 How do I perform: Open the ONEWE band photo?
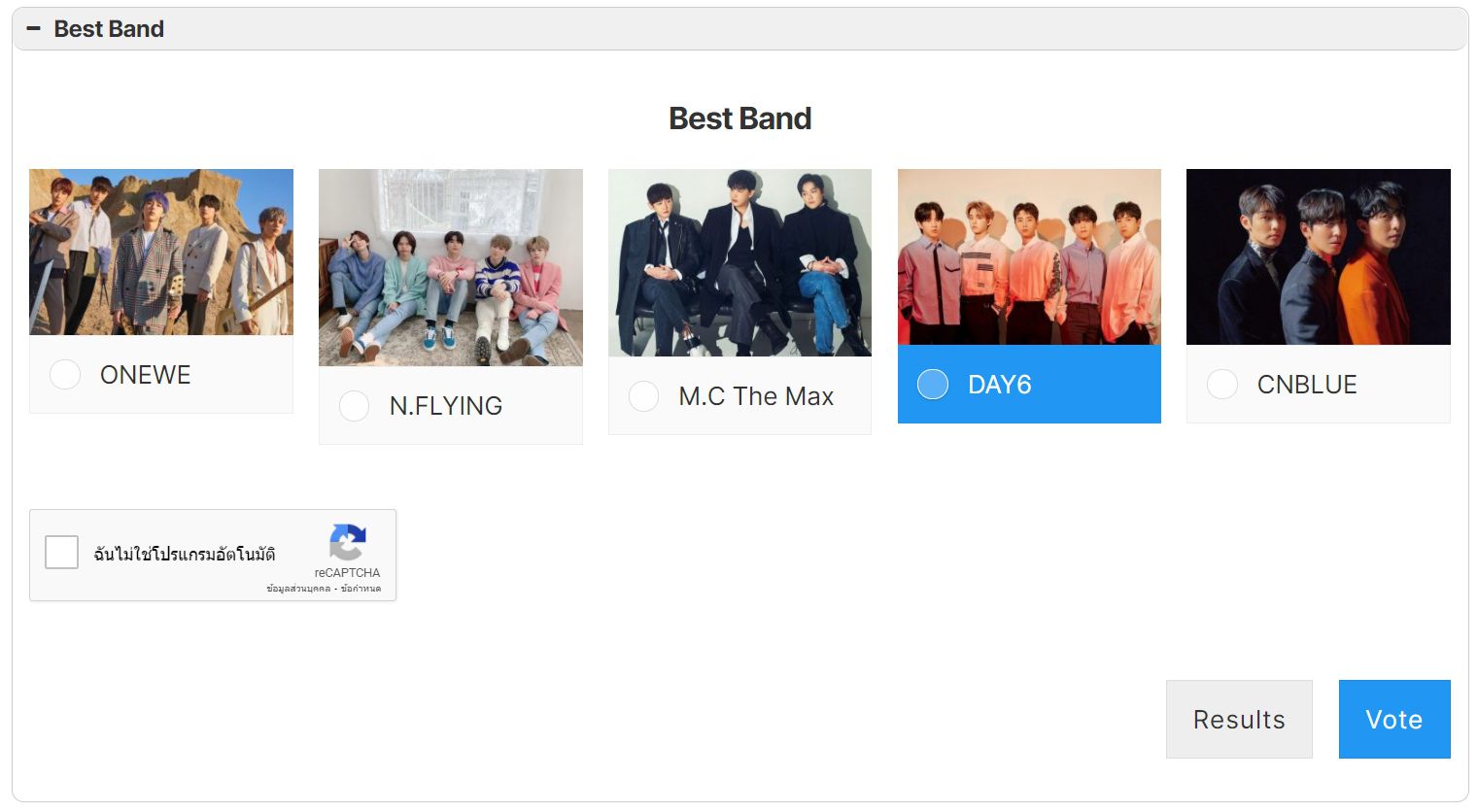(161, 253)
